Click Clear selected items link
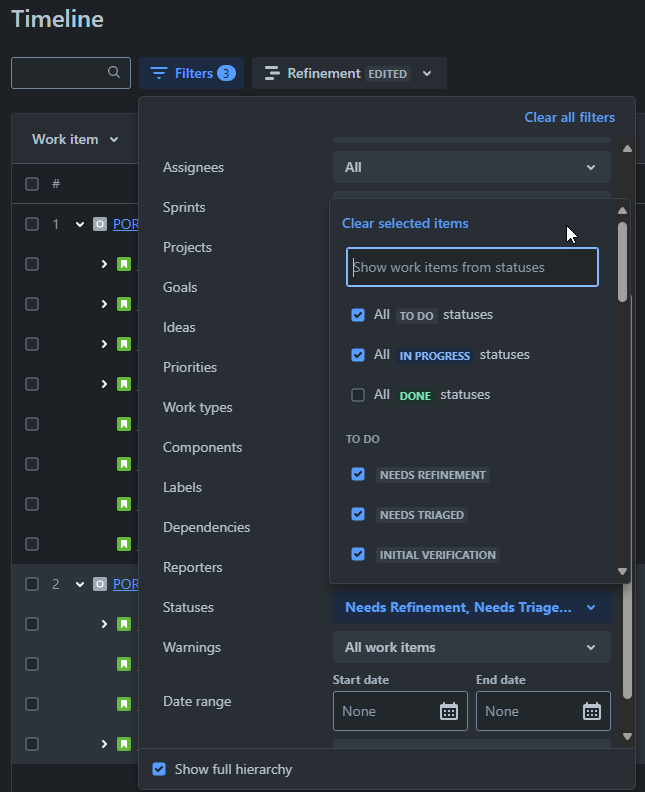Image resolution: width=645 pixels, height=792 pixels. (x=405, y=223)
